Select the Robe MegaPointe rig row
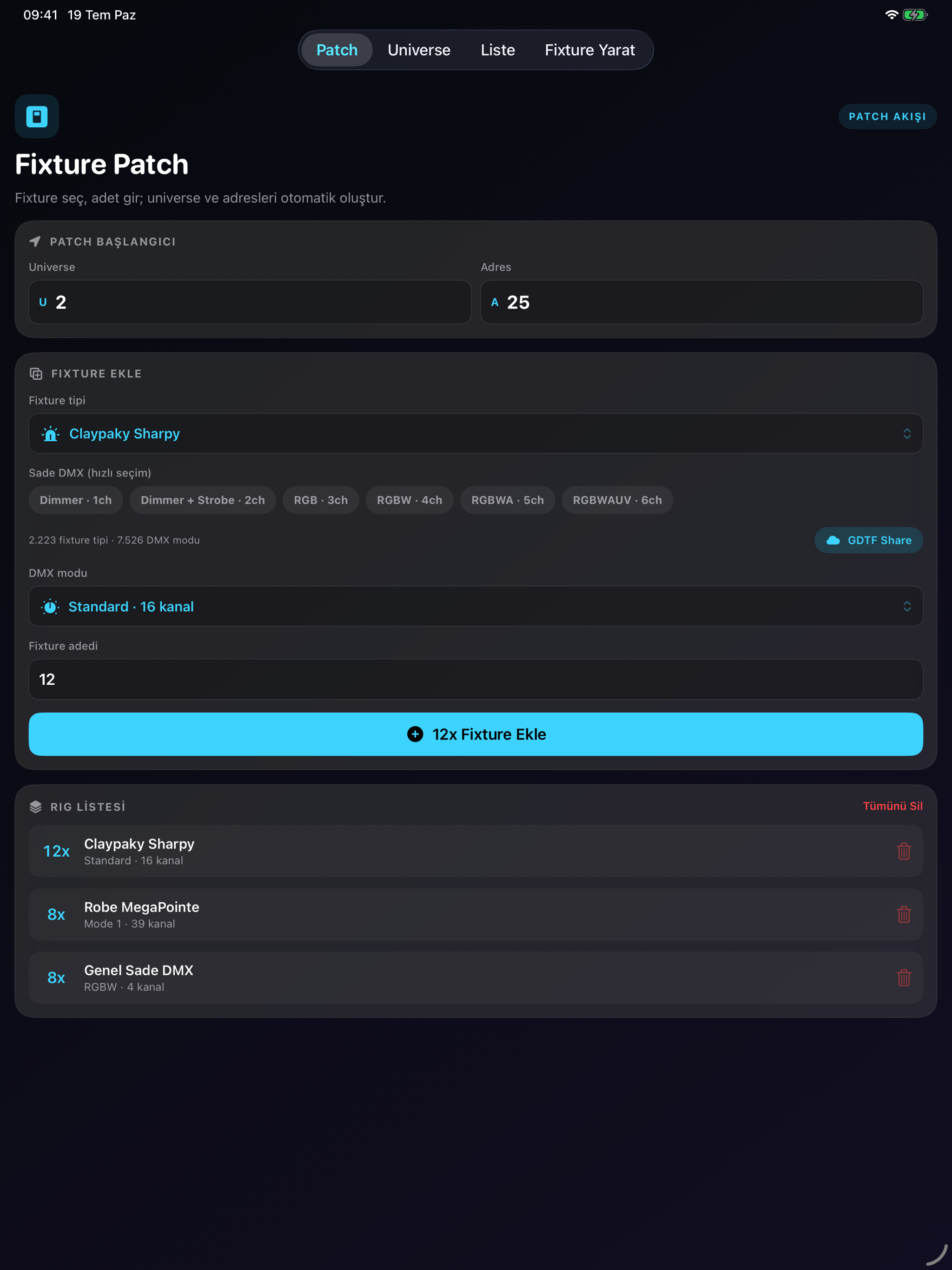Viewport: 952px width, 1270px height. point(476,914)
